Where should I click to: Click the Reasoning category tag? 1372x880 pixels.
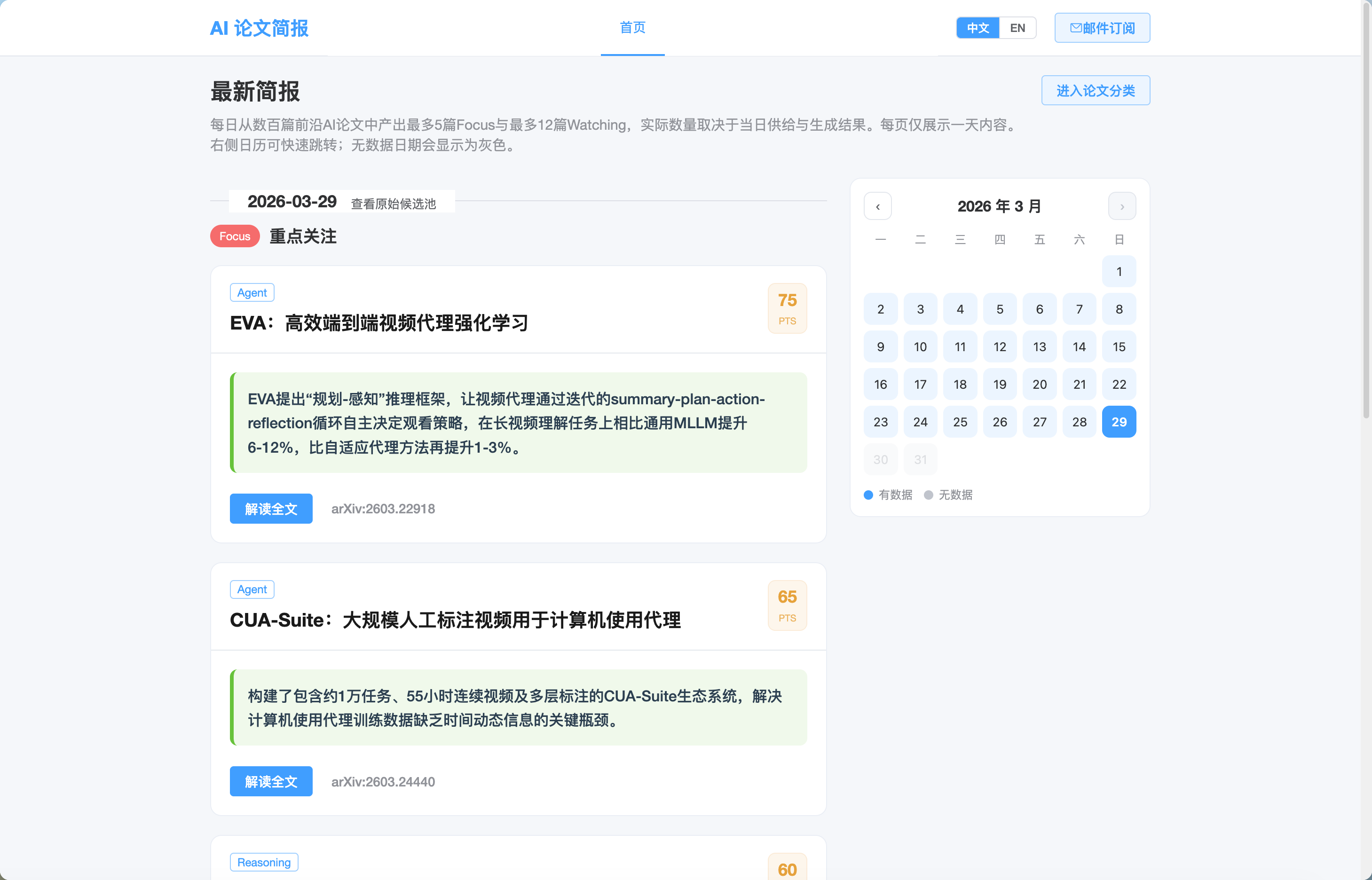click(x=264, y=862)
